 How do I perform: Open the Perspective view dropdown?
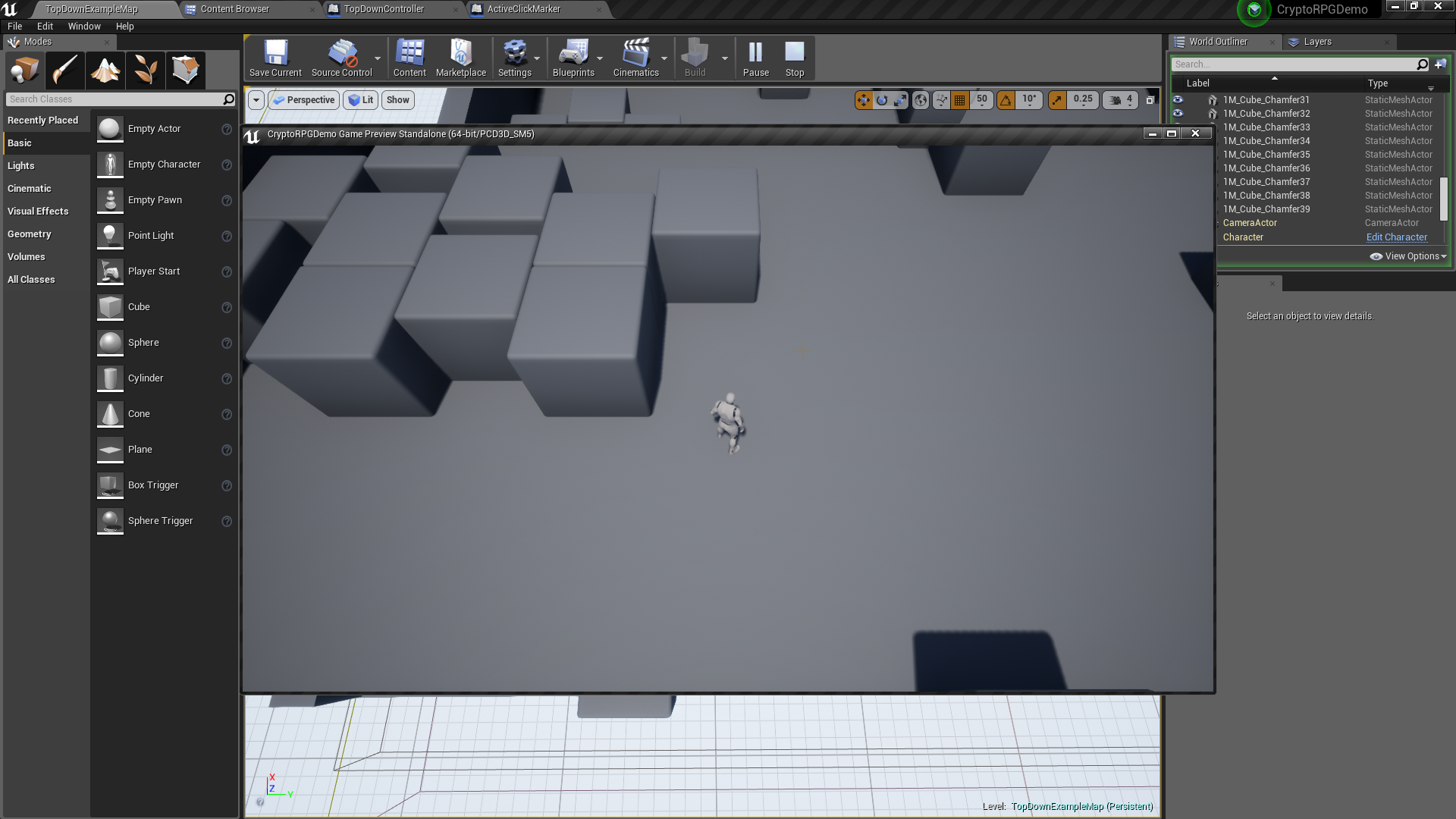[x=303, y=100]
